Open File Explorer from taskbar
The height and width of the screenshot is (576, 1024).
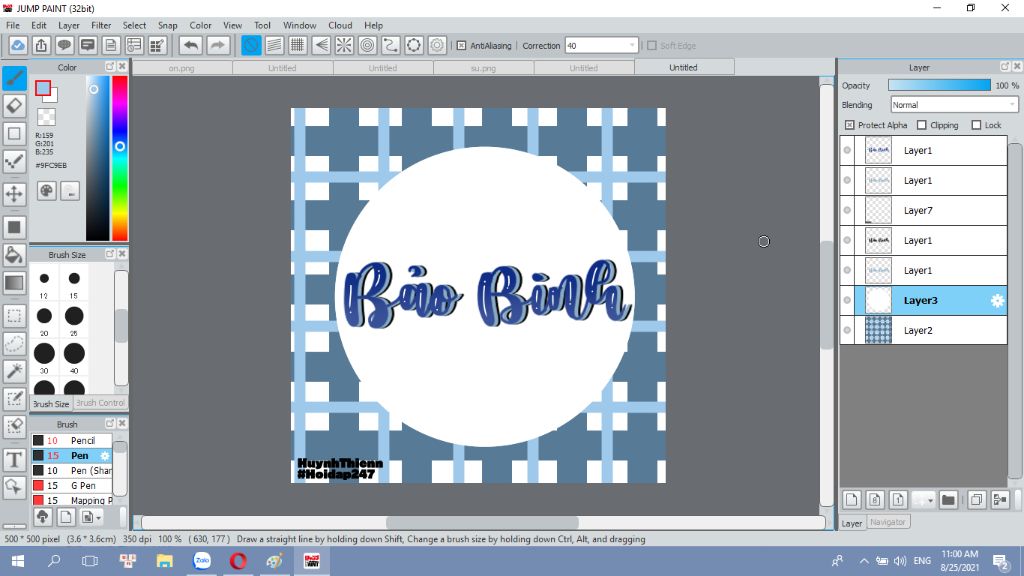coord(165,561)
